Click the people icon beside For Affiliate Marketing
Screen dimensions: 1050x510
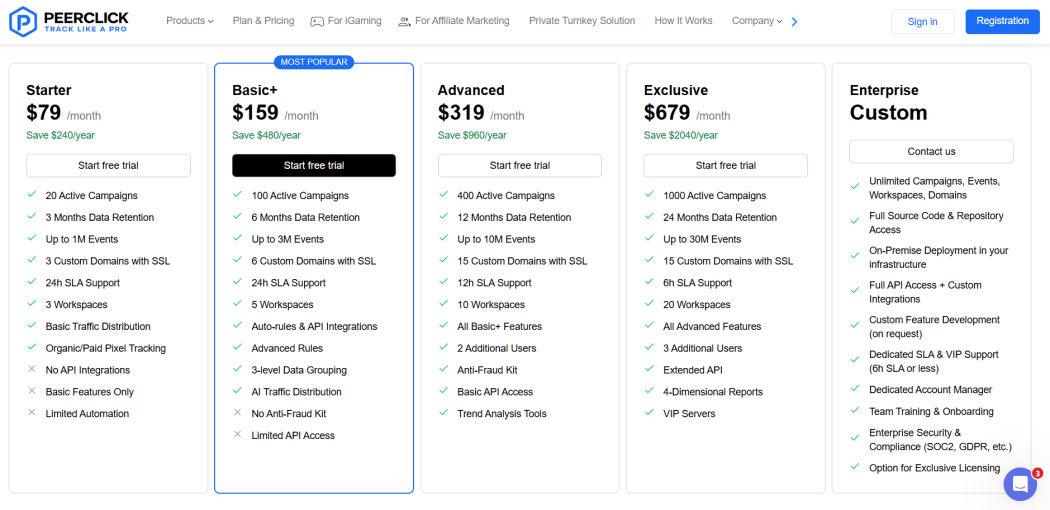404,21
